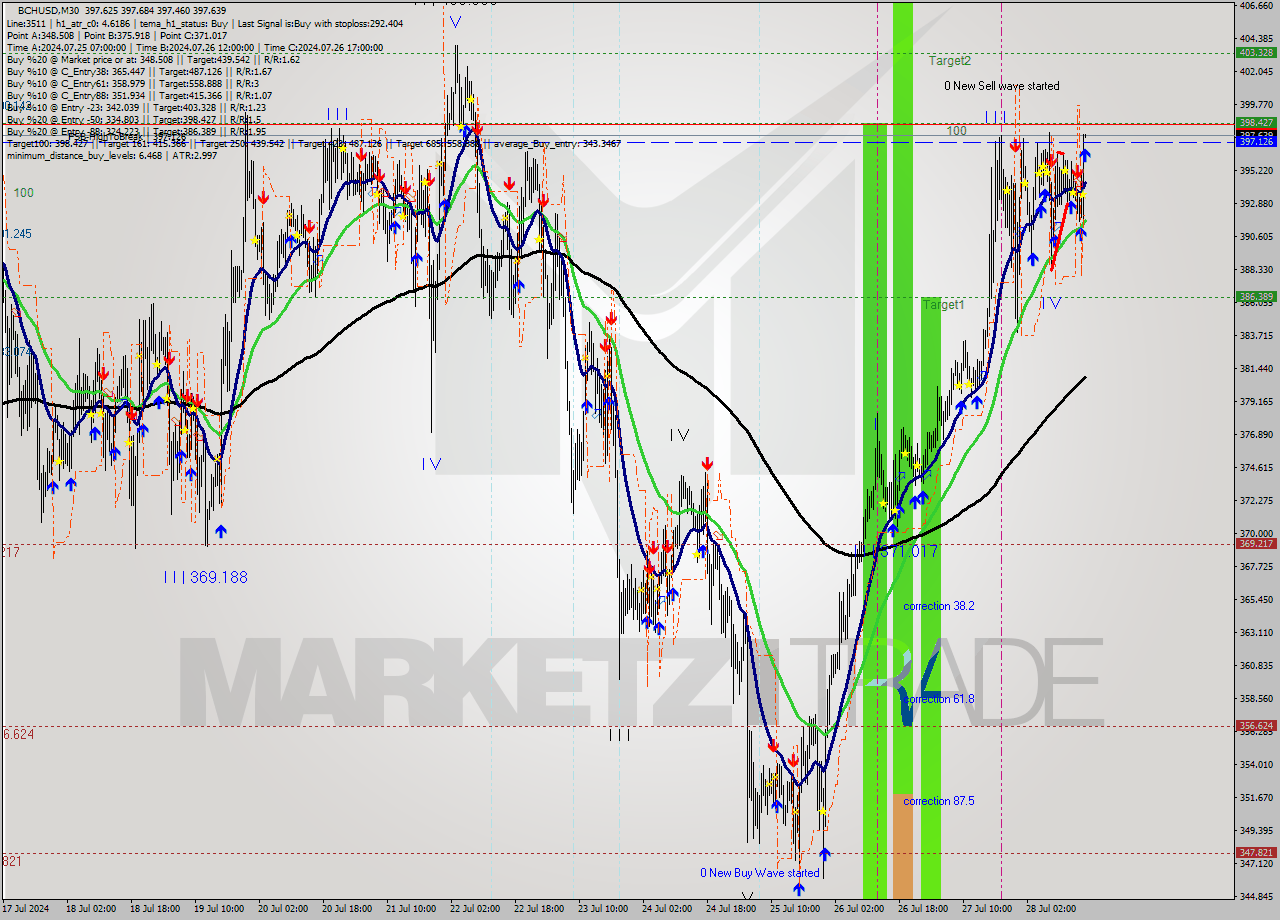Screen dimensions: 1280x920
Task: Click the 381.440 price axis label
Action: pos(1256,369)
